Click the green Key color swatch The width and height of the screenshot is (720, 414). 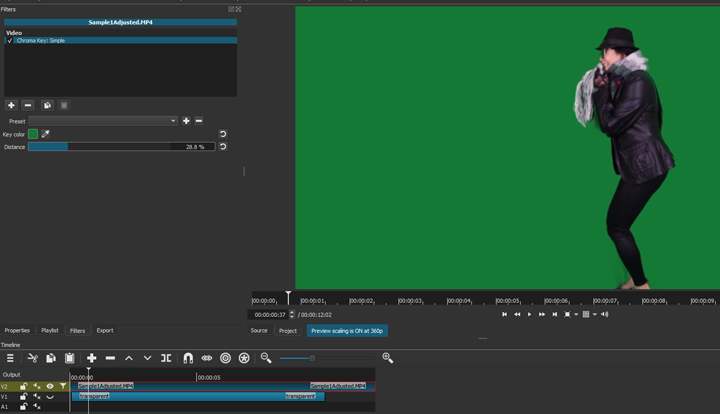coord(33,134)
